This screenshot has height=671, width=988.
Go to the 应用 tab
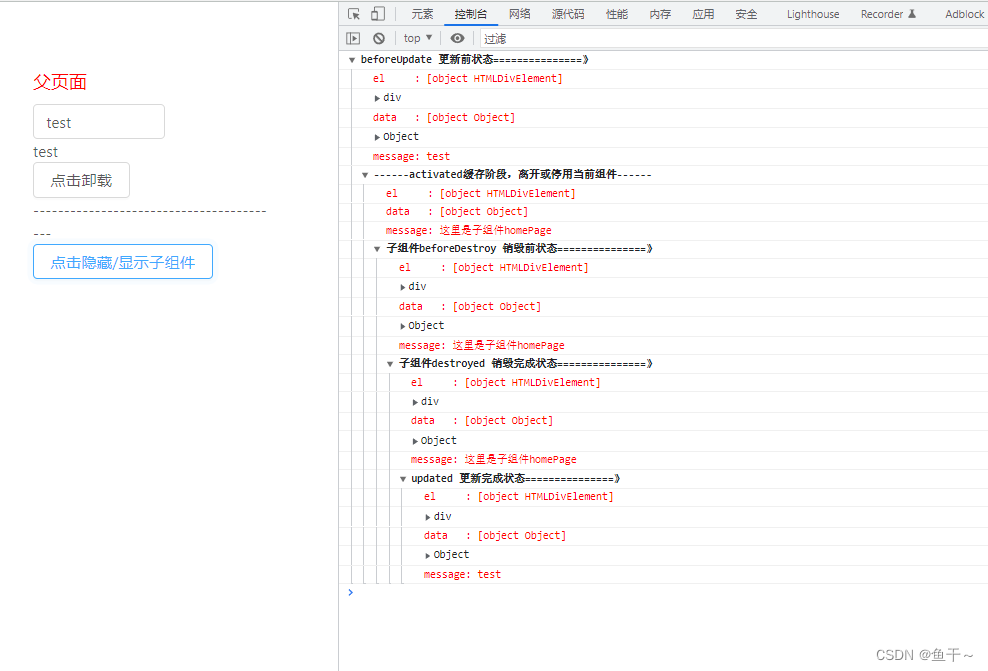click(703, 14)
